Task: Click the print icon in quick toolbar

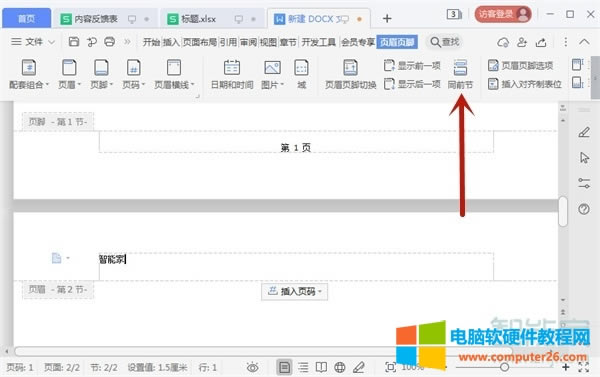Action: click(x=109, y=42)
